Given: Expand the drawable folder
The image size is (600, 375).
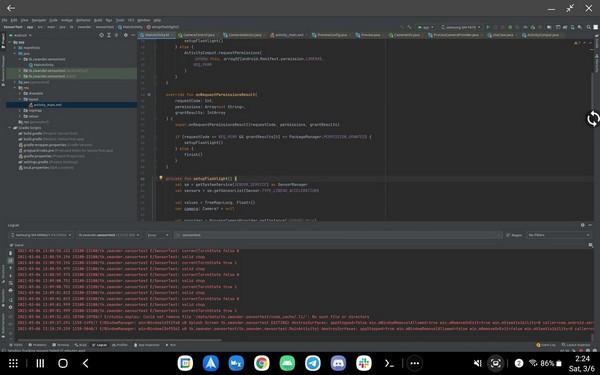Looking at the screenshot, I should click(20, 93).
